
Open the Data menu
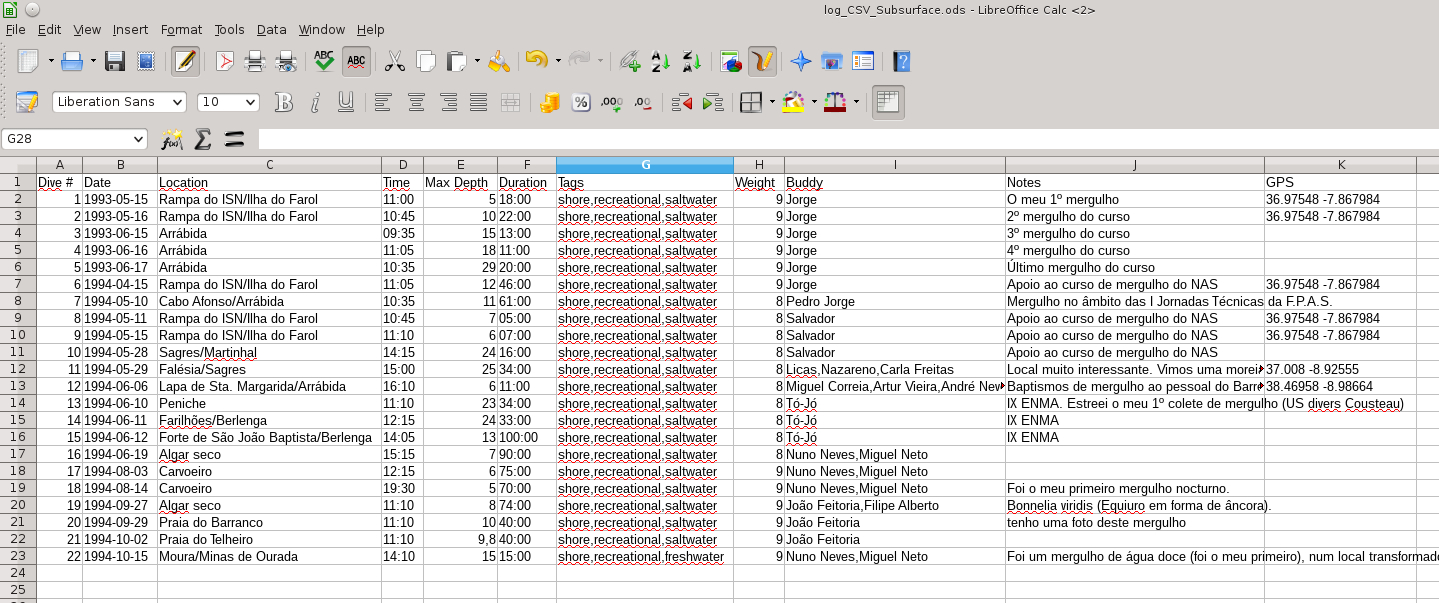tap(271, 30)
